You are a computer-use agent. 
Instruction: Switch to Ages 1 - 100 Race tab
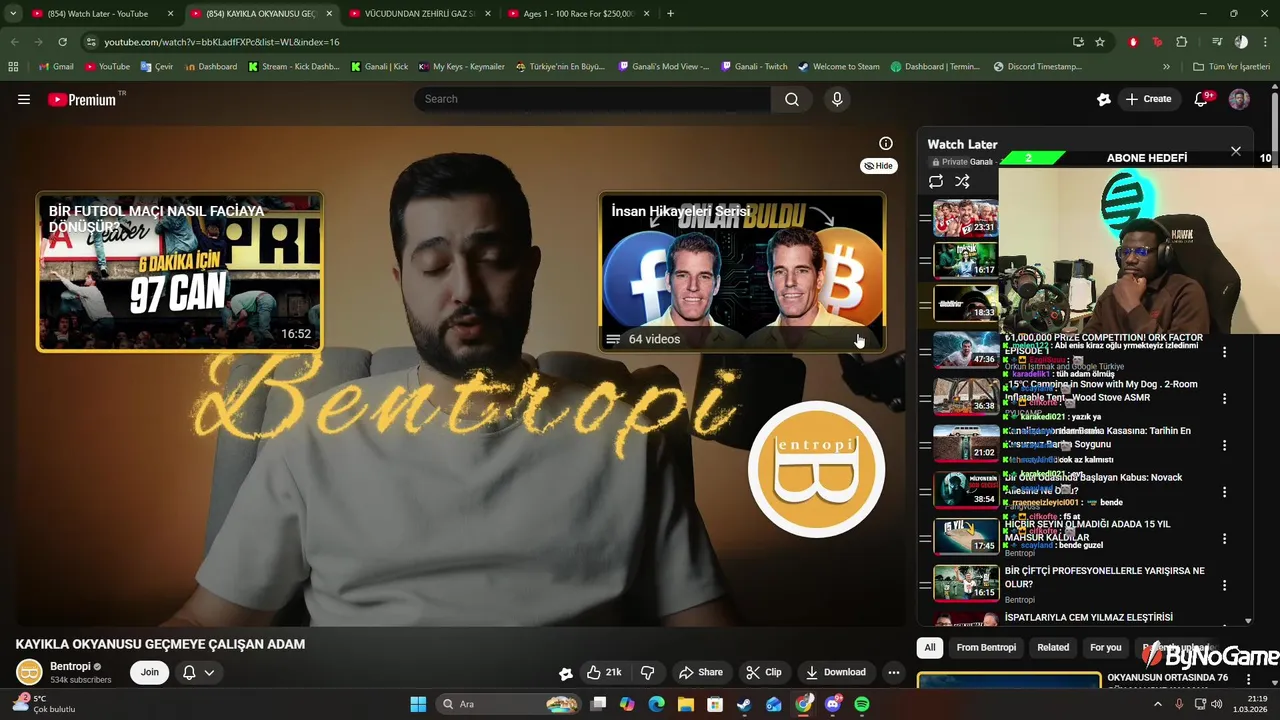coord(579,14)
